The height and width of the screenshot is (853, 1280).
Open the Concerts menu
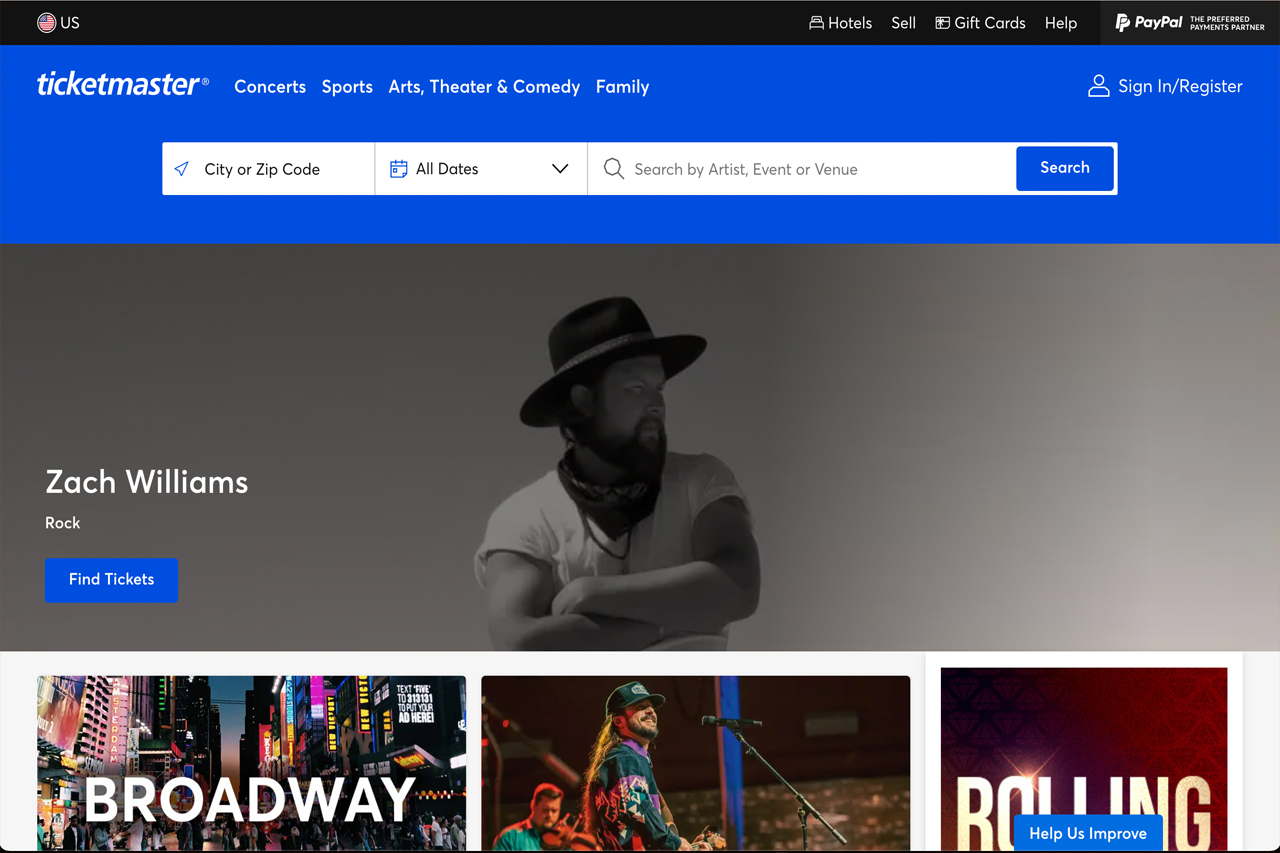click(x=270, y=87)
